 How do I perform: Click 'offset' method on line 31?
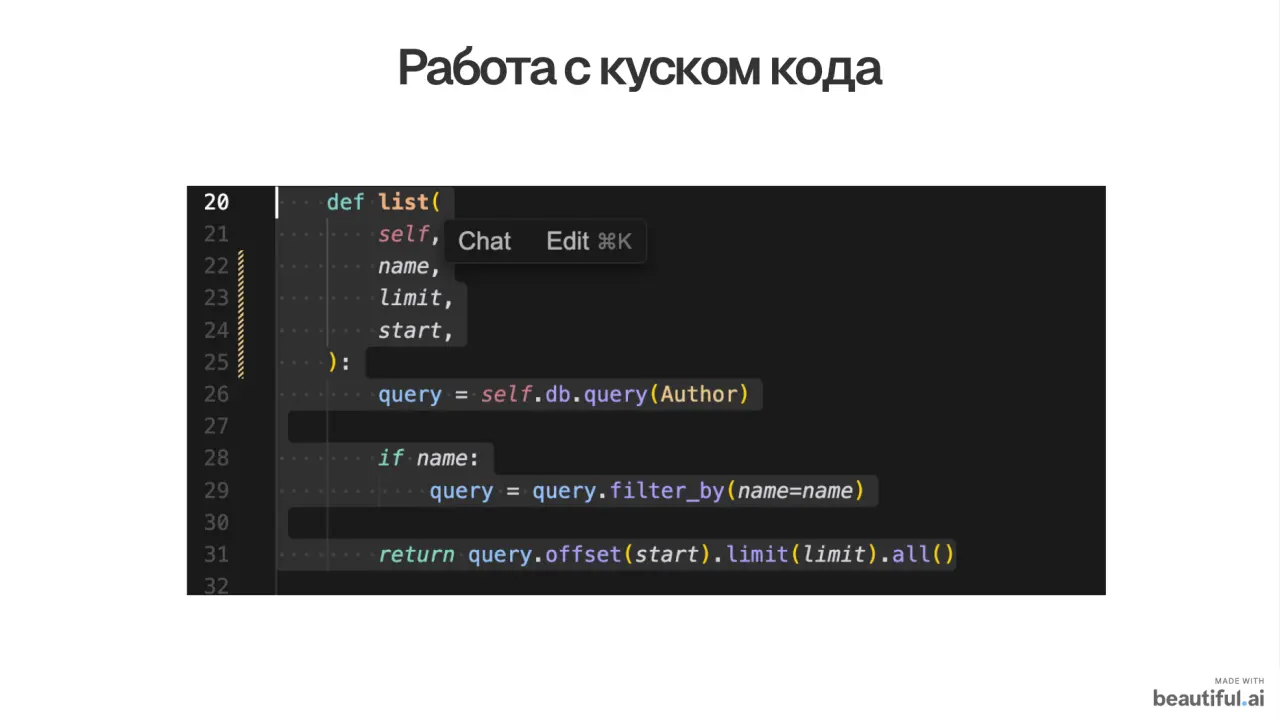click(583, 554)
